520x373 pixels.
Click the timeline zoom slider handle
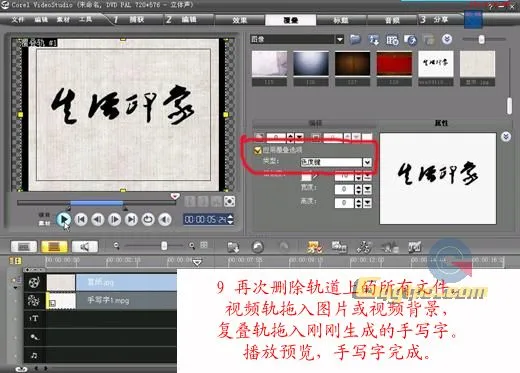[164, 246]
